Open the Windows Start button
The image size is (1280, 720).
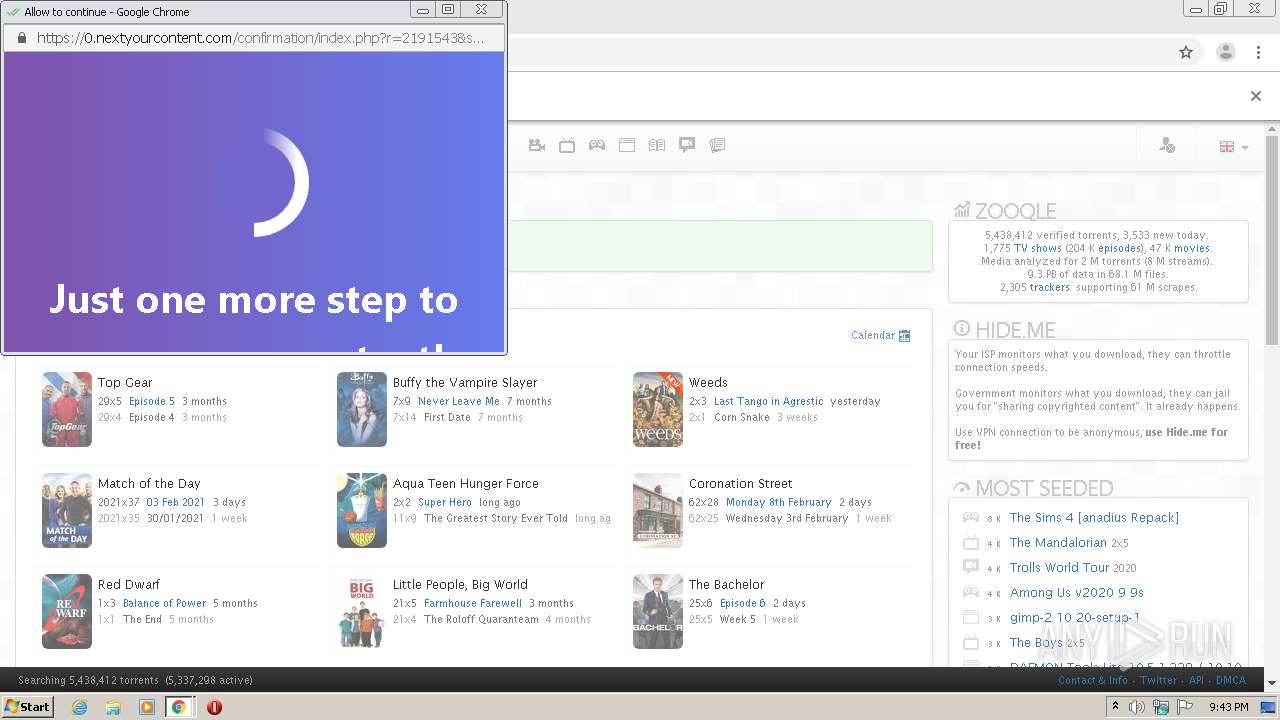[x=27, y=706]
